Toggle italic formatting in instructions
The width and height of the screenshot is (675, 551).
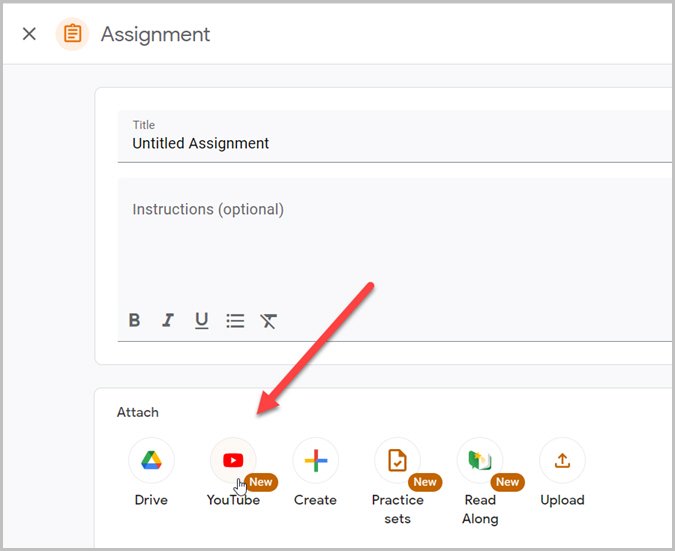coord(168,320)
